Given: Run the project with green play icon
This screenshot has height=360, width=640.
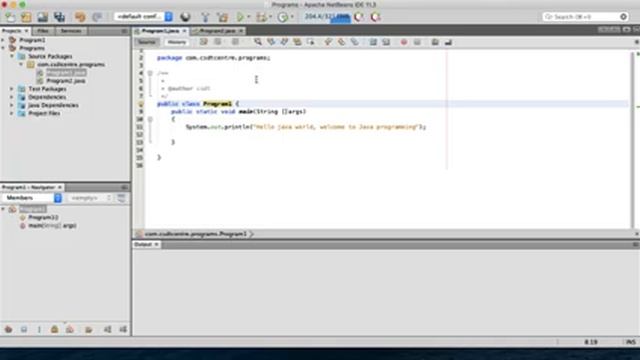Looking at the screenshot, I should pos(240,17).
